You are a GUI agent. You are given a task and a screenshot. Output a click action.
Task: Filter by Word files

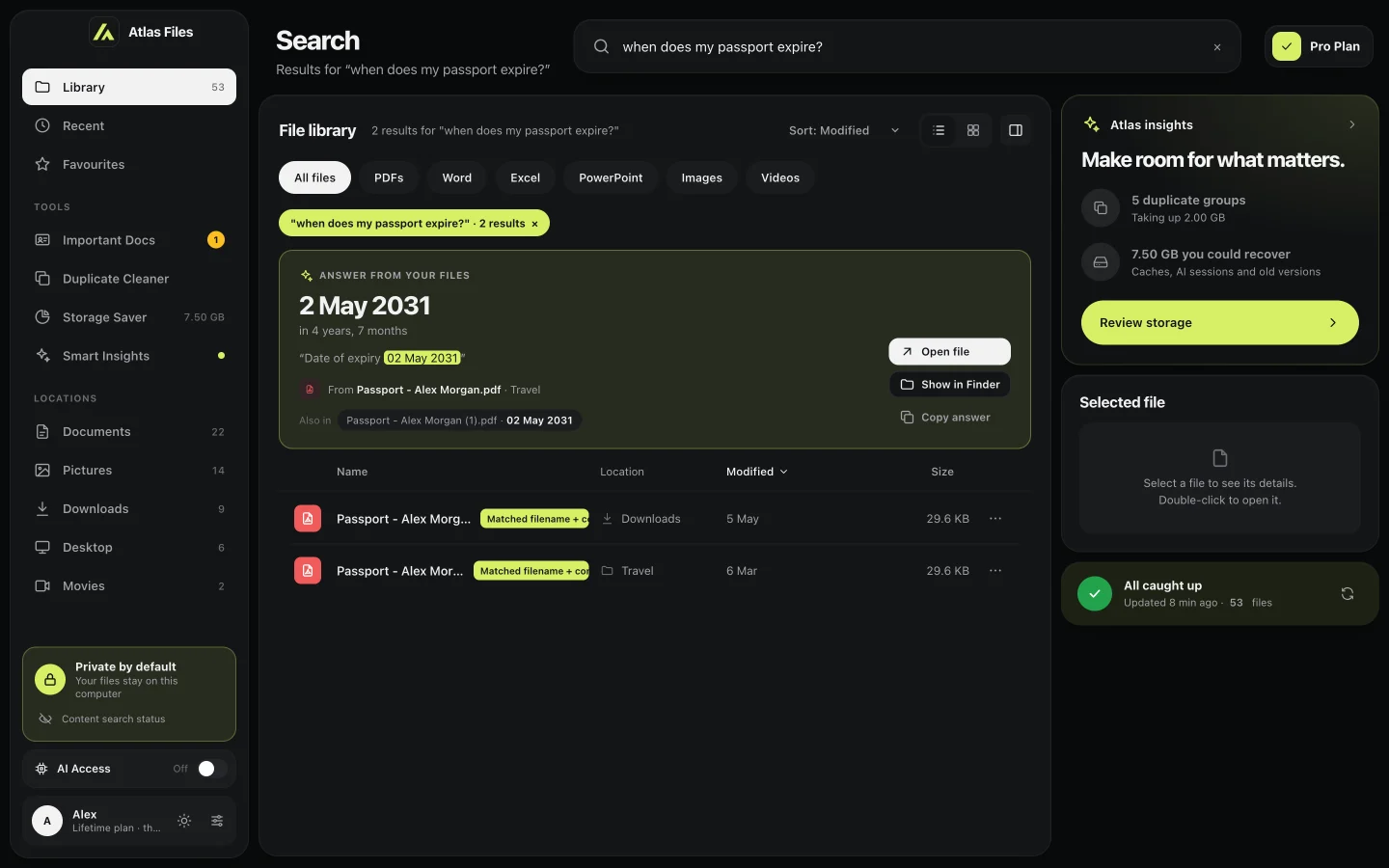point(457,177)
